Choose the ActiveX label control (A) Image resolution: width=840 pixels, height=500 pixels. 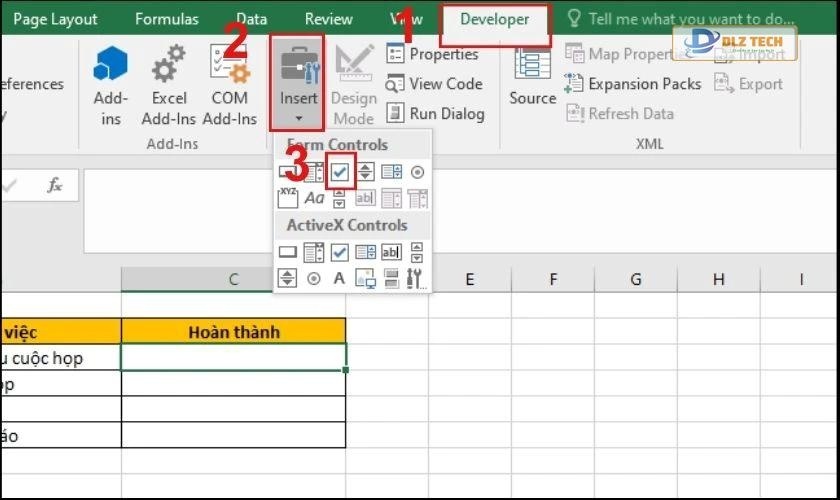[339, 278]
